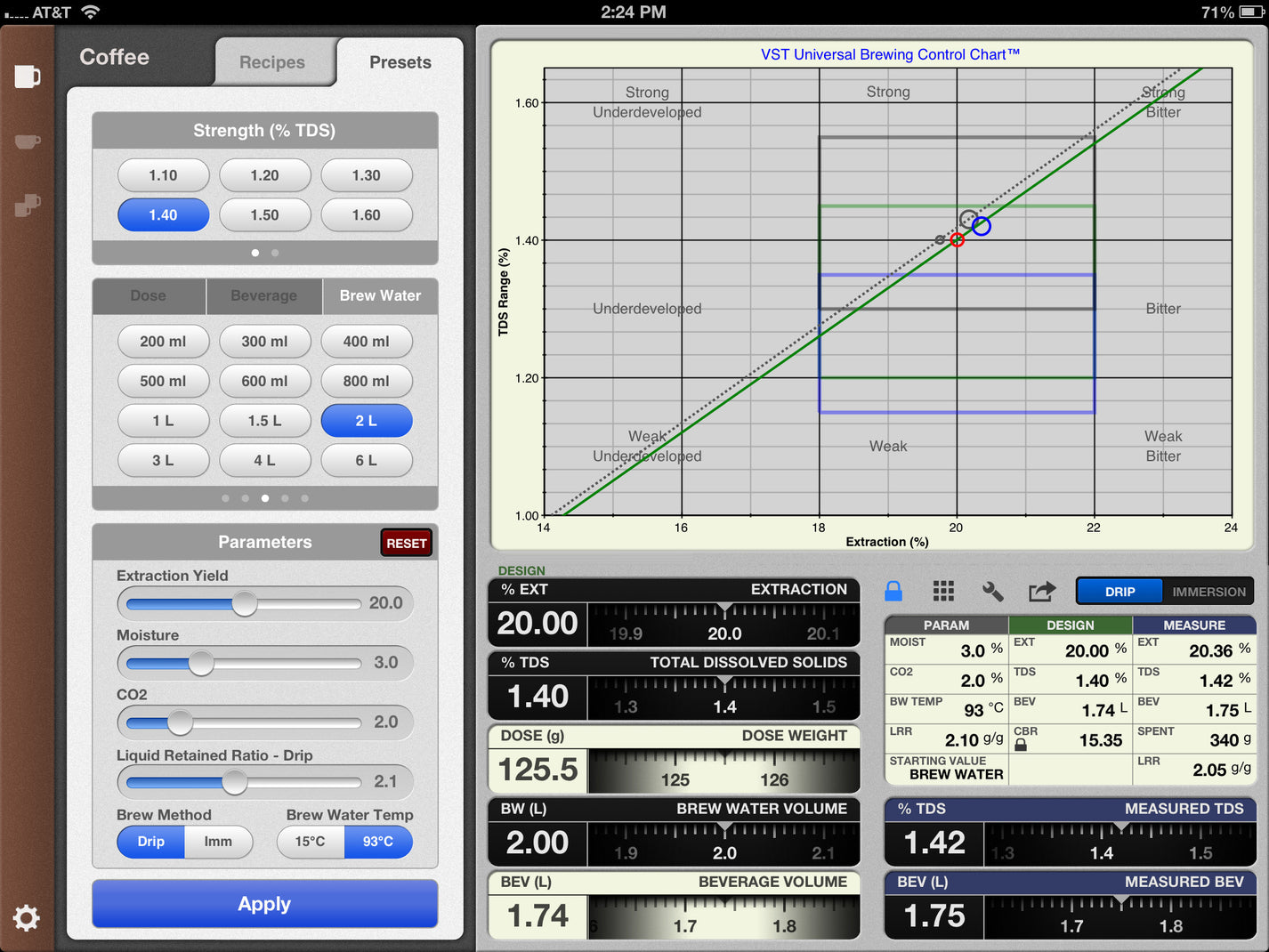
Task: Switch to the Recipes tab
Action: point(272,61)
